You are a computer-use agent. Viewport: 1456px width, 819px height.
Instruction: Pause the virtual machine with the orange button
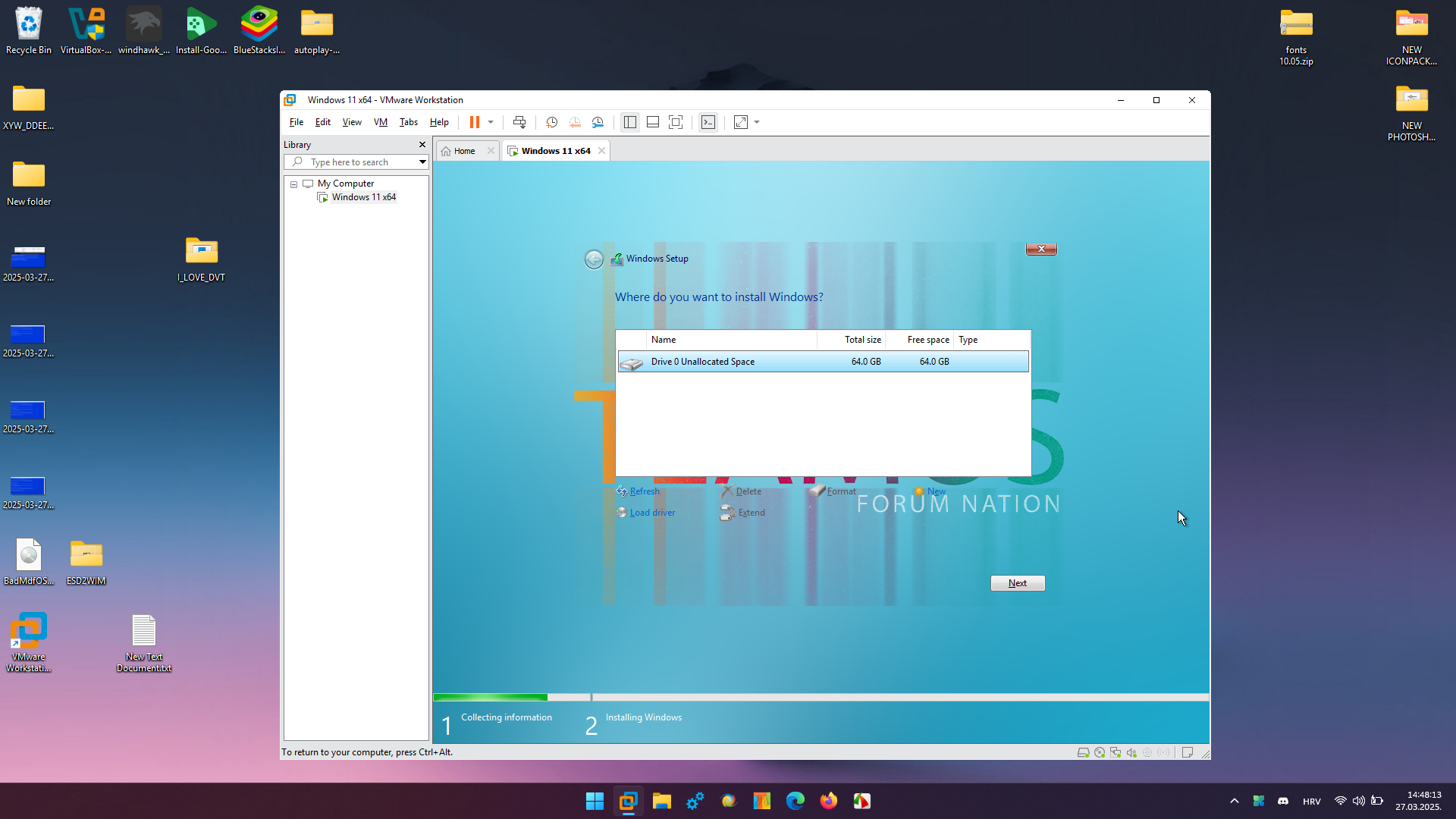475,122
